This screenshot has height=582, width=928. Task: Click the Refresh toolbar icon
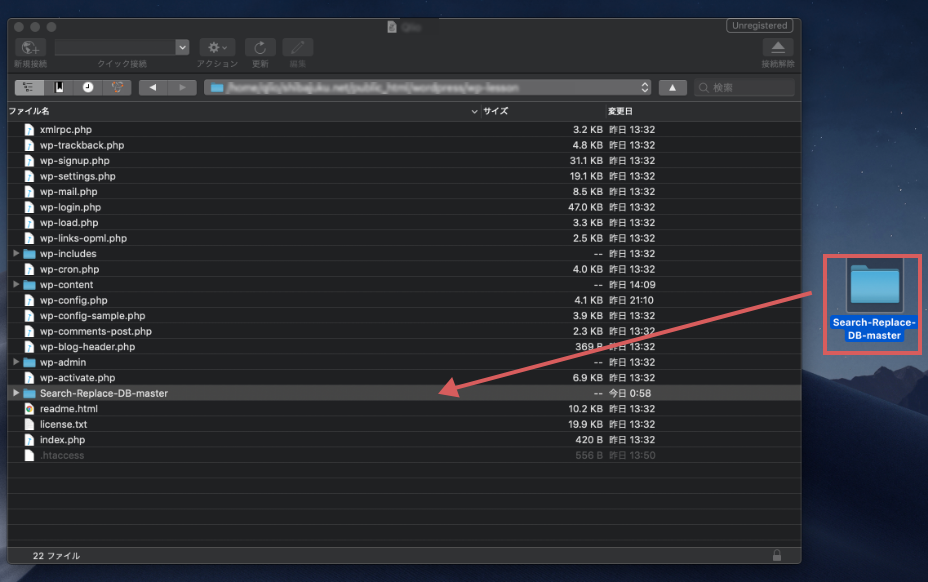(260, 47)
